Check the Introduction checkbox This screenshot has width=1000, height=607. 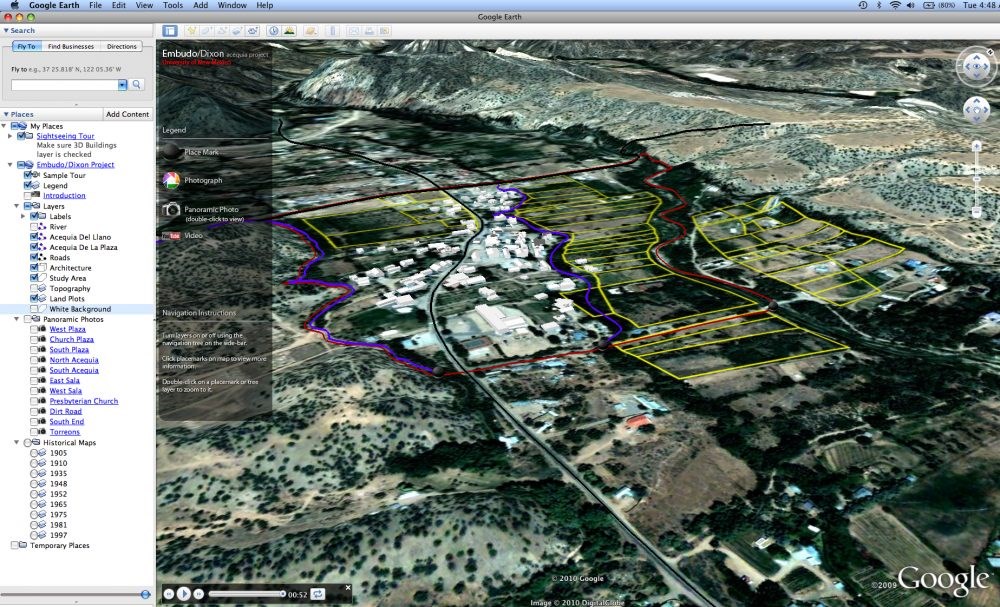coord(27,195)
